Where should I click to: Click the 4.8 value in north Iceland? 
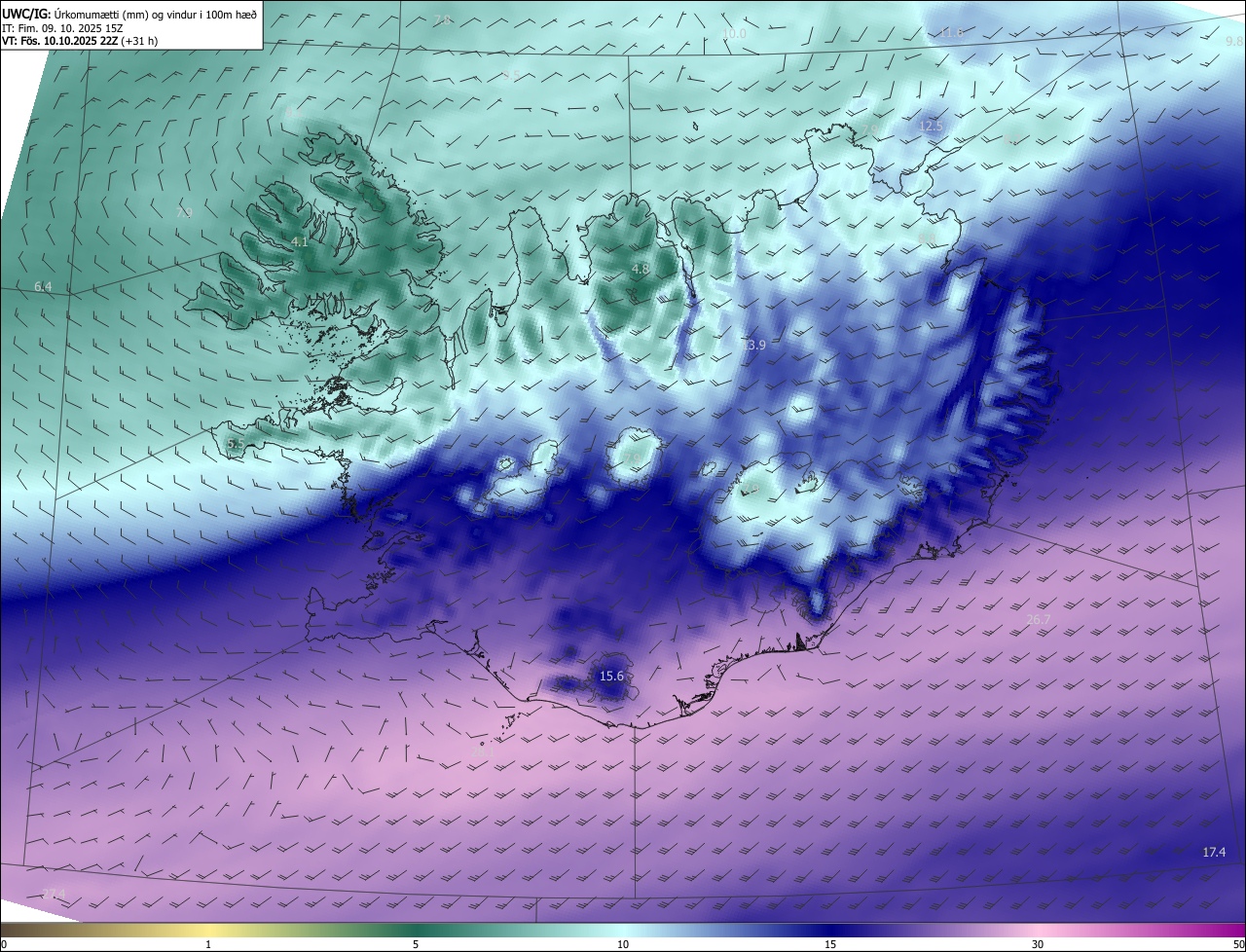640,269
